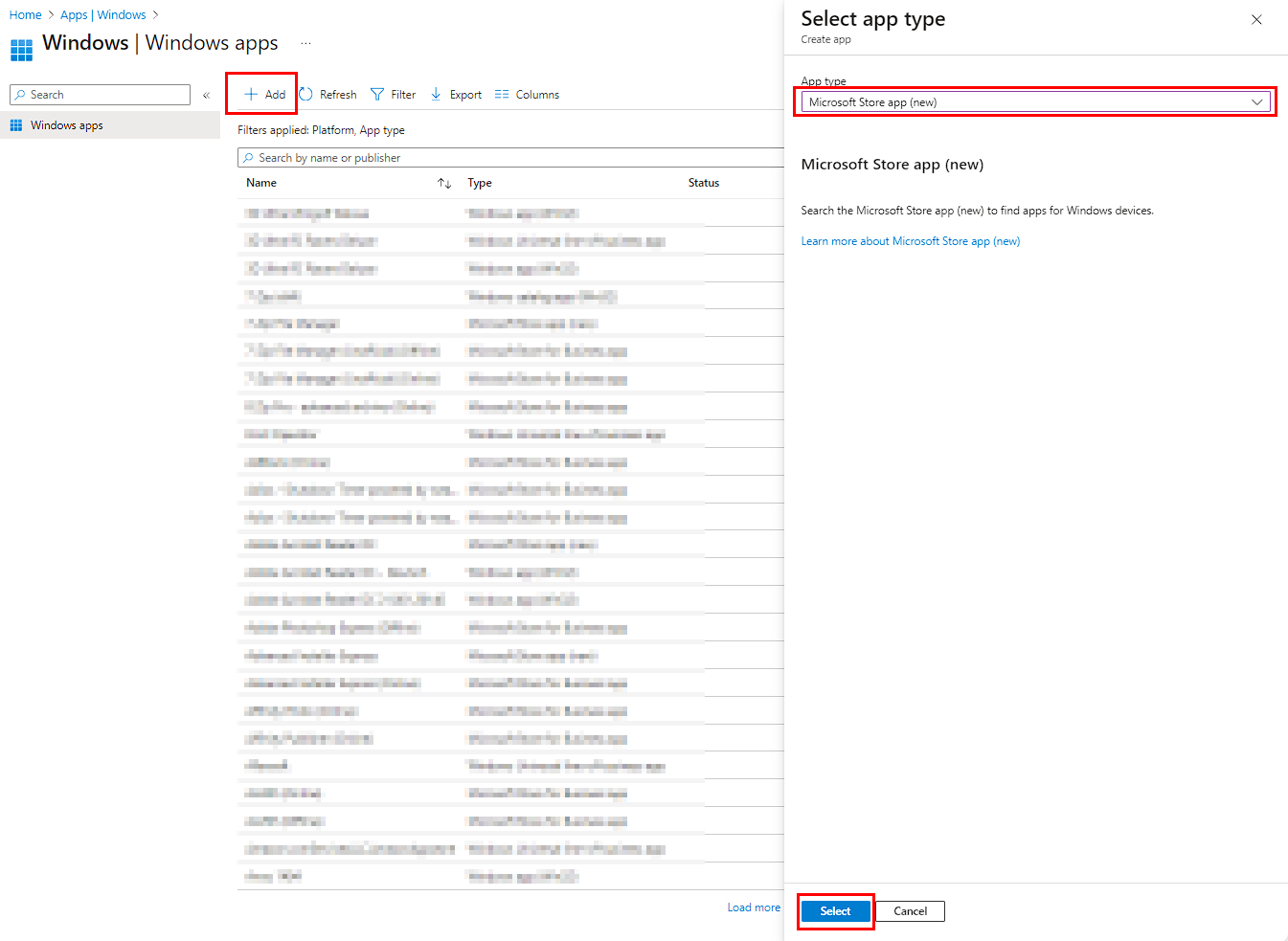Refresh the Windows apps list
This screenshot has height=941, width=1288.
[x=328, y=95]
